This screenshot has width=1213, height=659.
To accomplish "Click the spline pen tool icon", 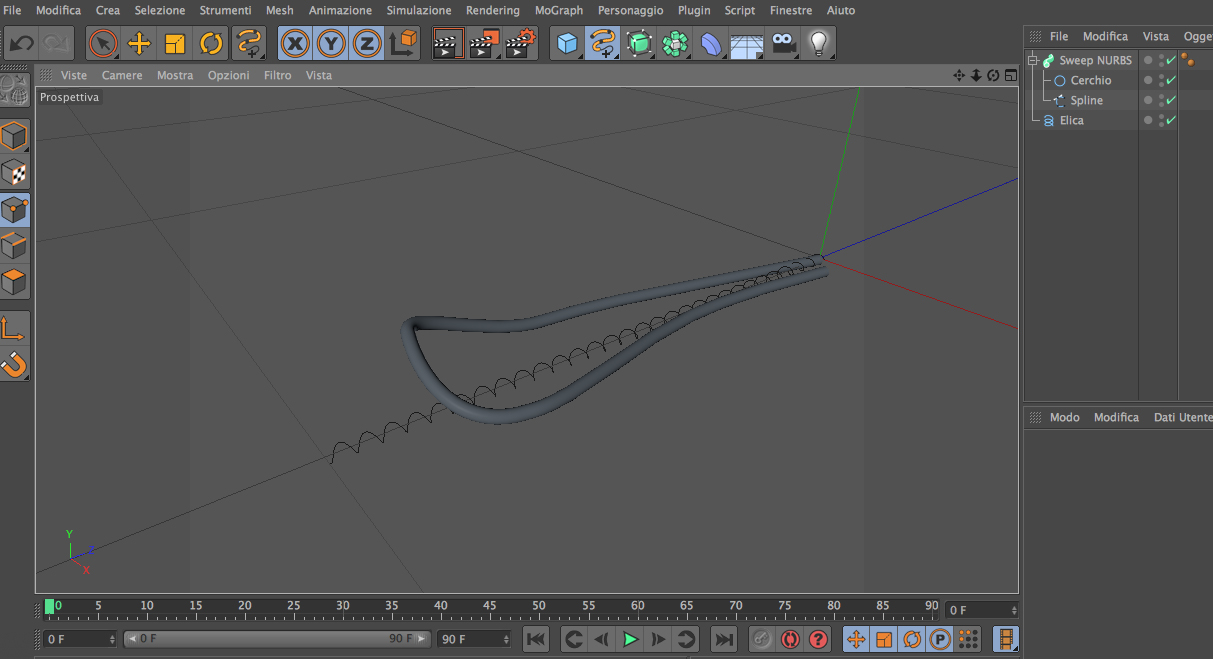I will [603, 43].
